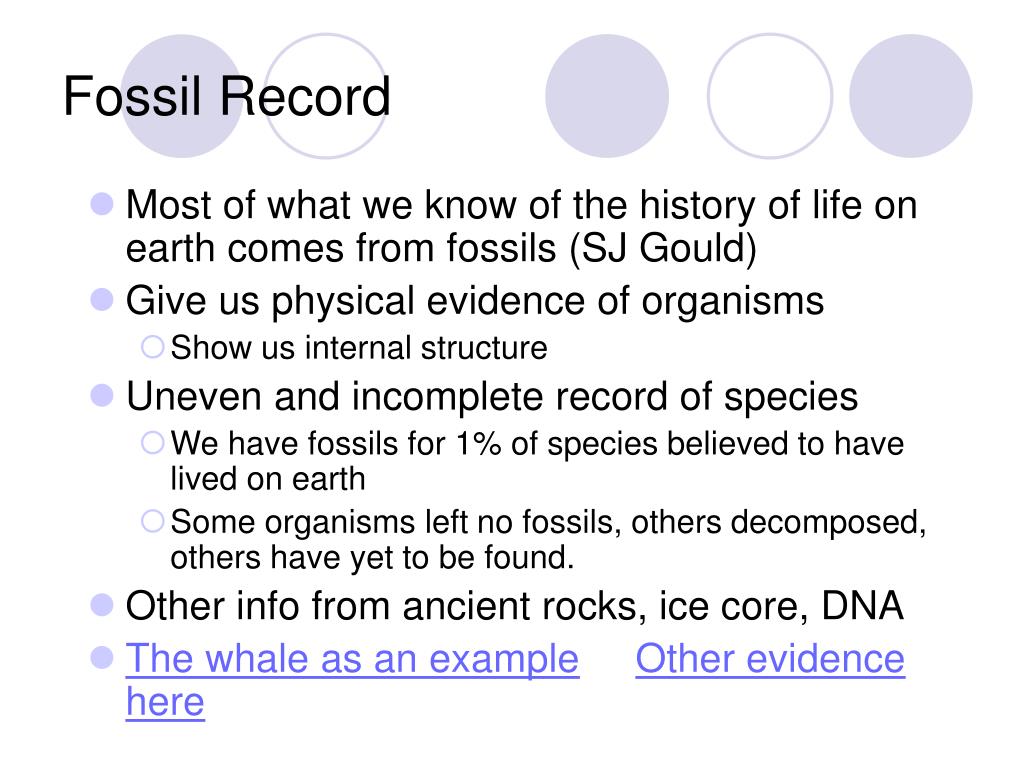Select bullet beside 'Most of what we know'
The width and height of the screenshot is (1024, 768).
pyautogui.click(x=102, y=204)
